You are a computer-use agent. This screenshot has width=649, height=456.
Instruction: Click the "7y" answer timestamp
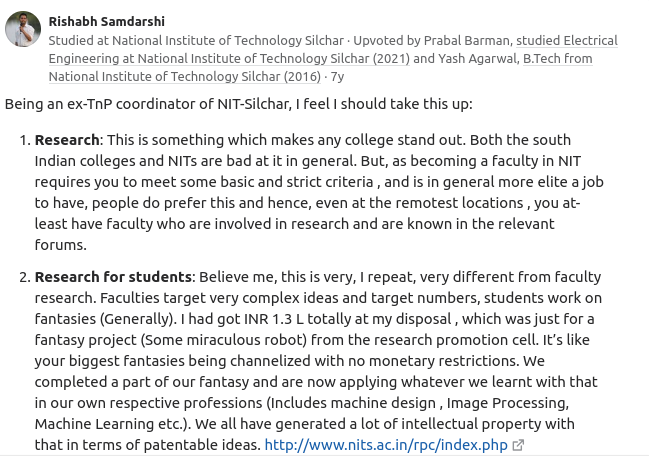[337, 76]
